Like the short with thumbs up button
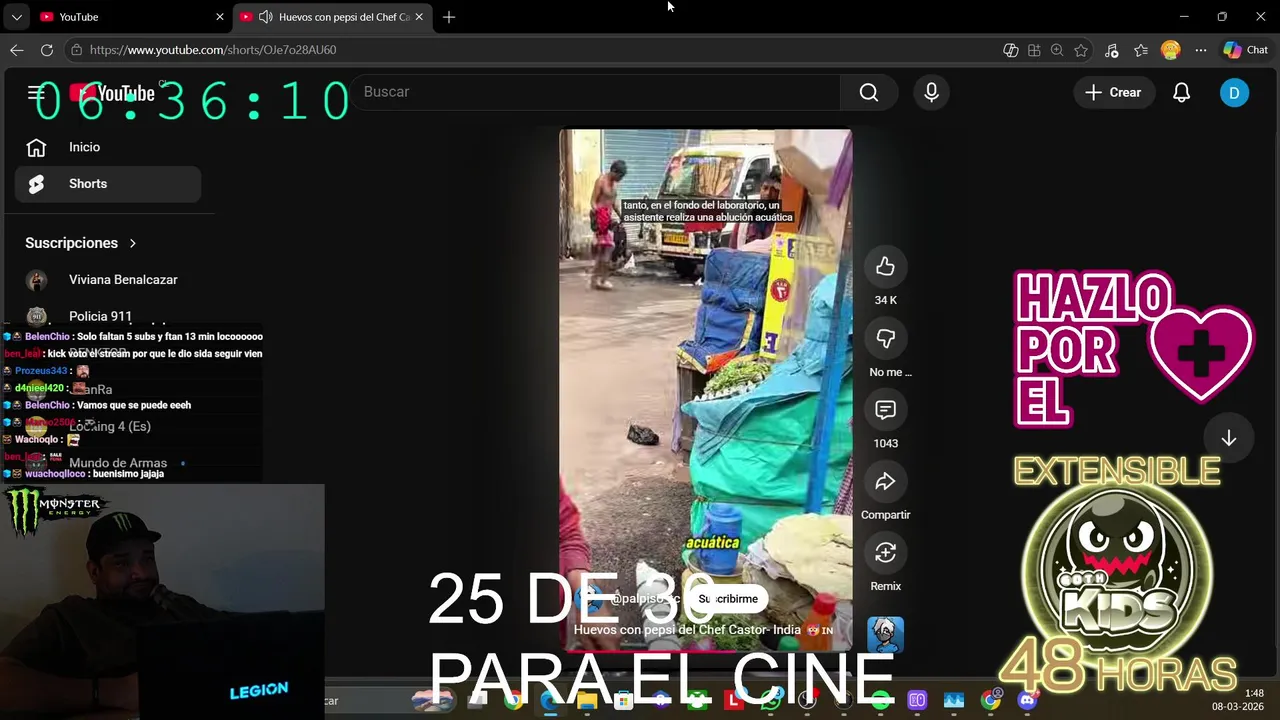The image size is (1280, 720). (885, 266)
